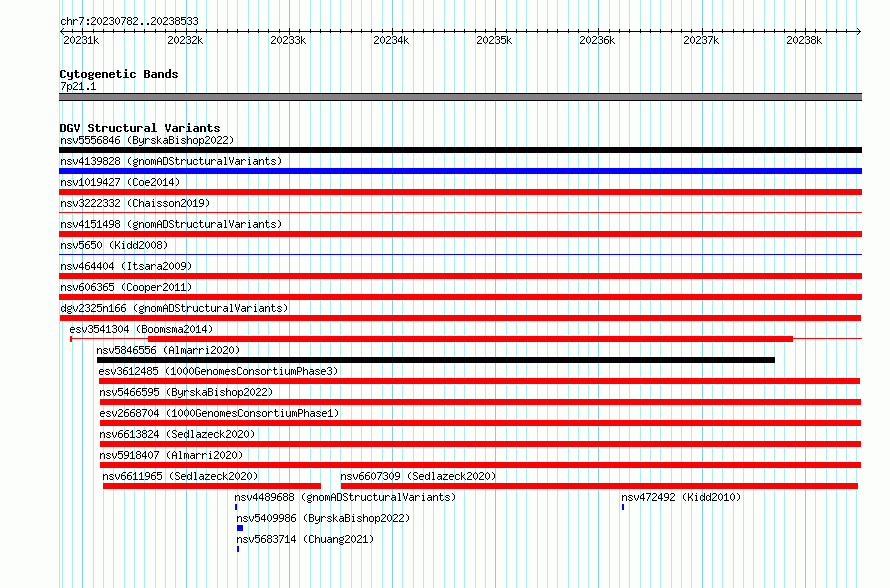
Task: Click the nsv4139828 (gnomADStructuralVariants) label
Action: pos(171,161)
